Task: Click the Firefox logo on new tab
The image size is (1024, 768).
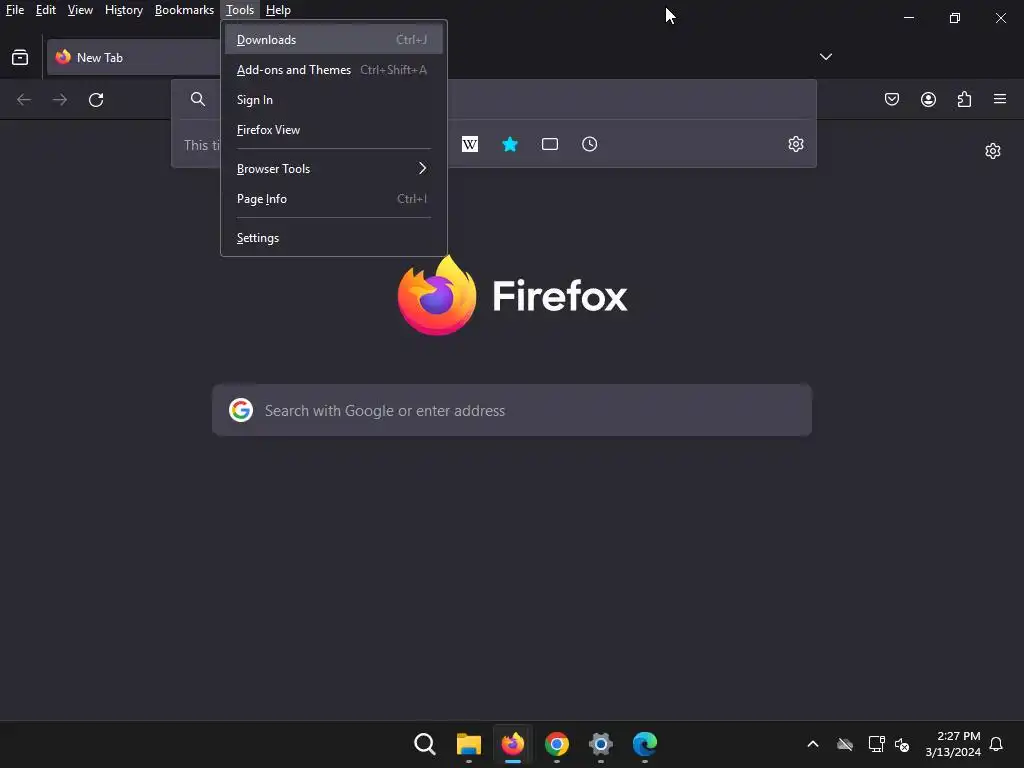Action: tap(437, 296)
